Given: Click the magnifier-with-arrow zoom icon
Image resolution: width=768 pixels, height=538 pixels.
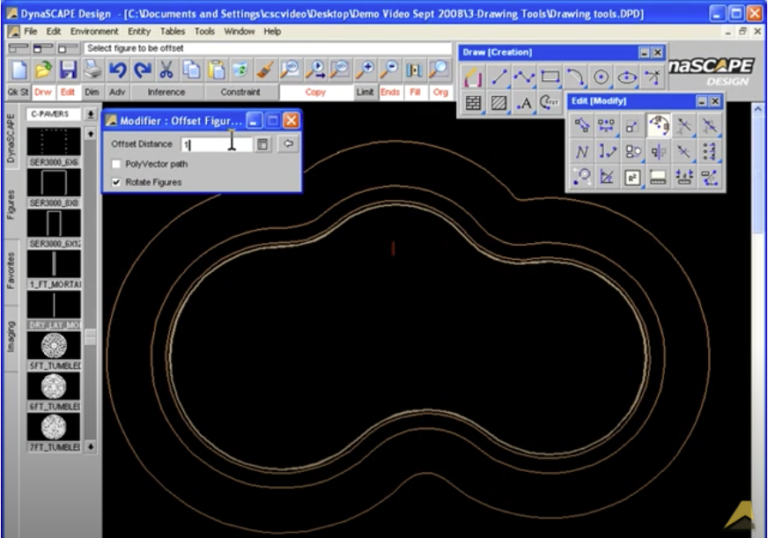Looking at the screenshot, I should (315, 70).
